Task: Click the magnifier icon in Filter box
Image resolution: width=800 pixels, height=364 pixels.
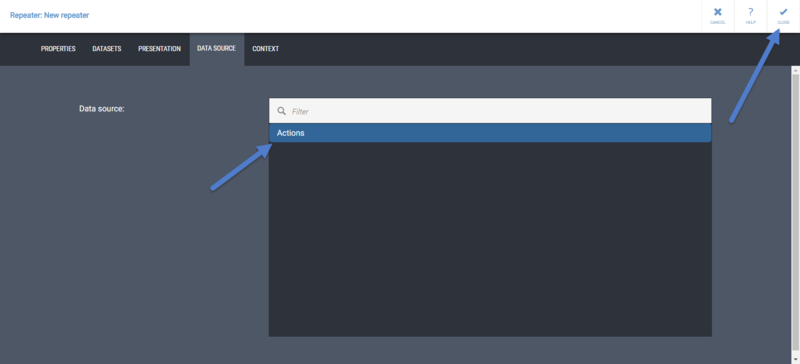Action: tap(281, 111)
